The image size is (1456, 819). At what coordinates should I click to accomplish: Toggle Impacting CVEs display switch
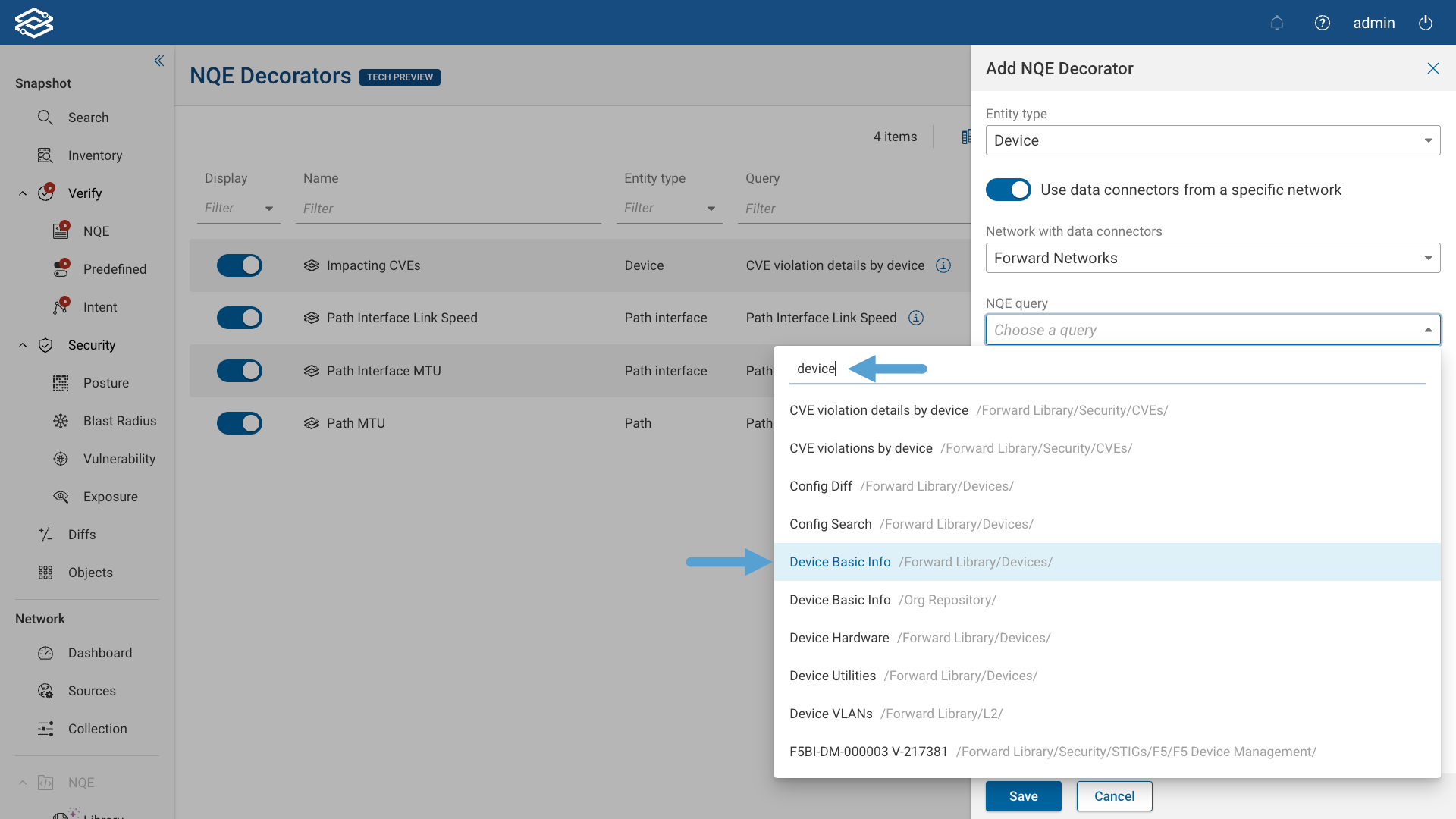click(240, 265)
